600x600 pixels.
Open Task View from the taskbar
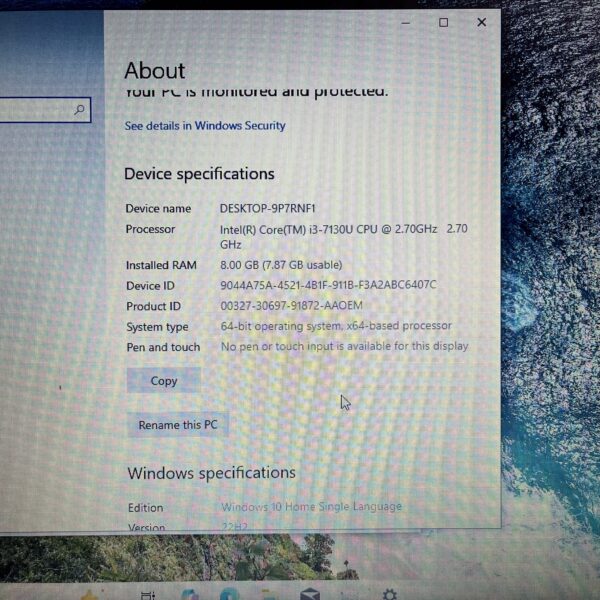[148, 595]
